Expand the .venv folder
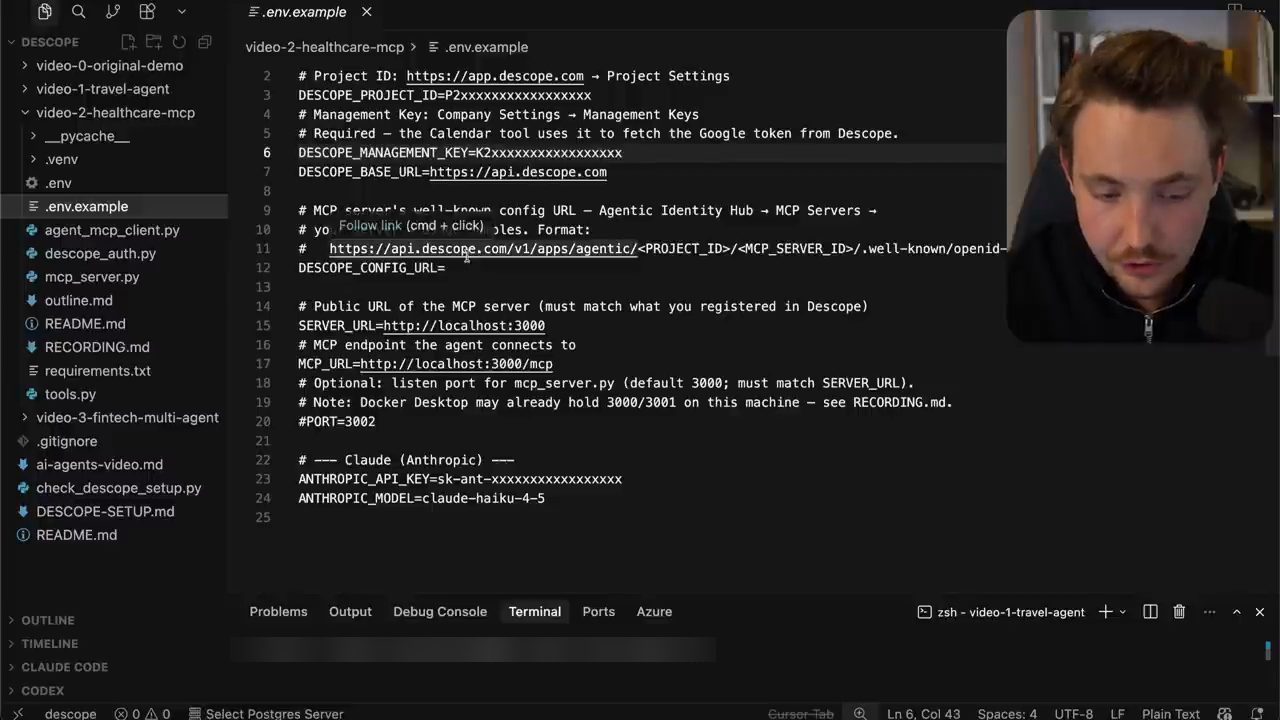 coord(61,159)
